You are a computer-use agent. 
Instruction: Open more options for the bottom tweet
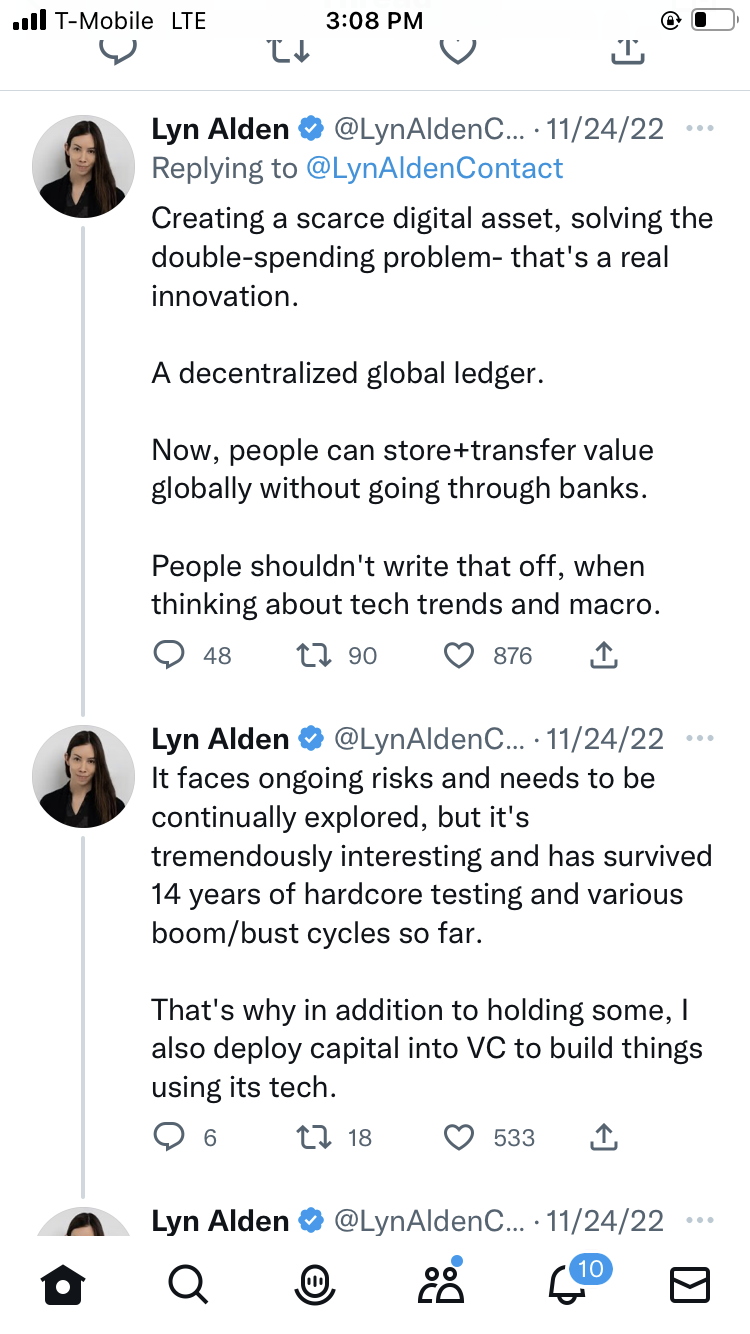(700, 1221)
